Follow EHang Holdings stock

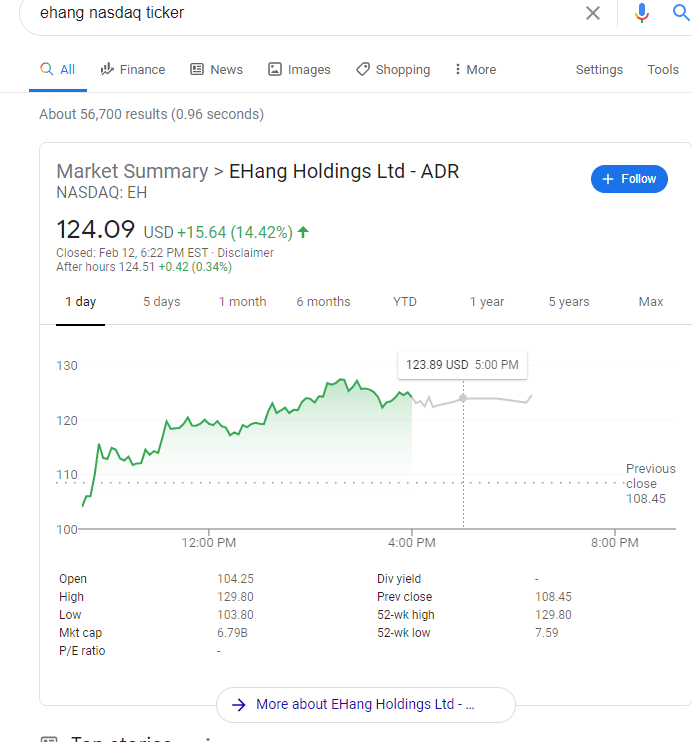(629, 179)
